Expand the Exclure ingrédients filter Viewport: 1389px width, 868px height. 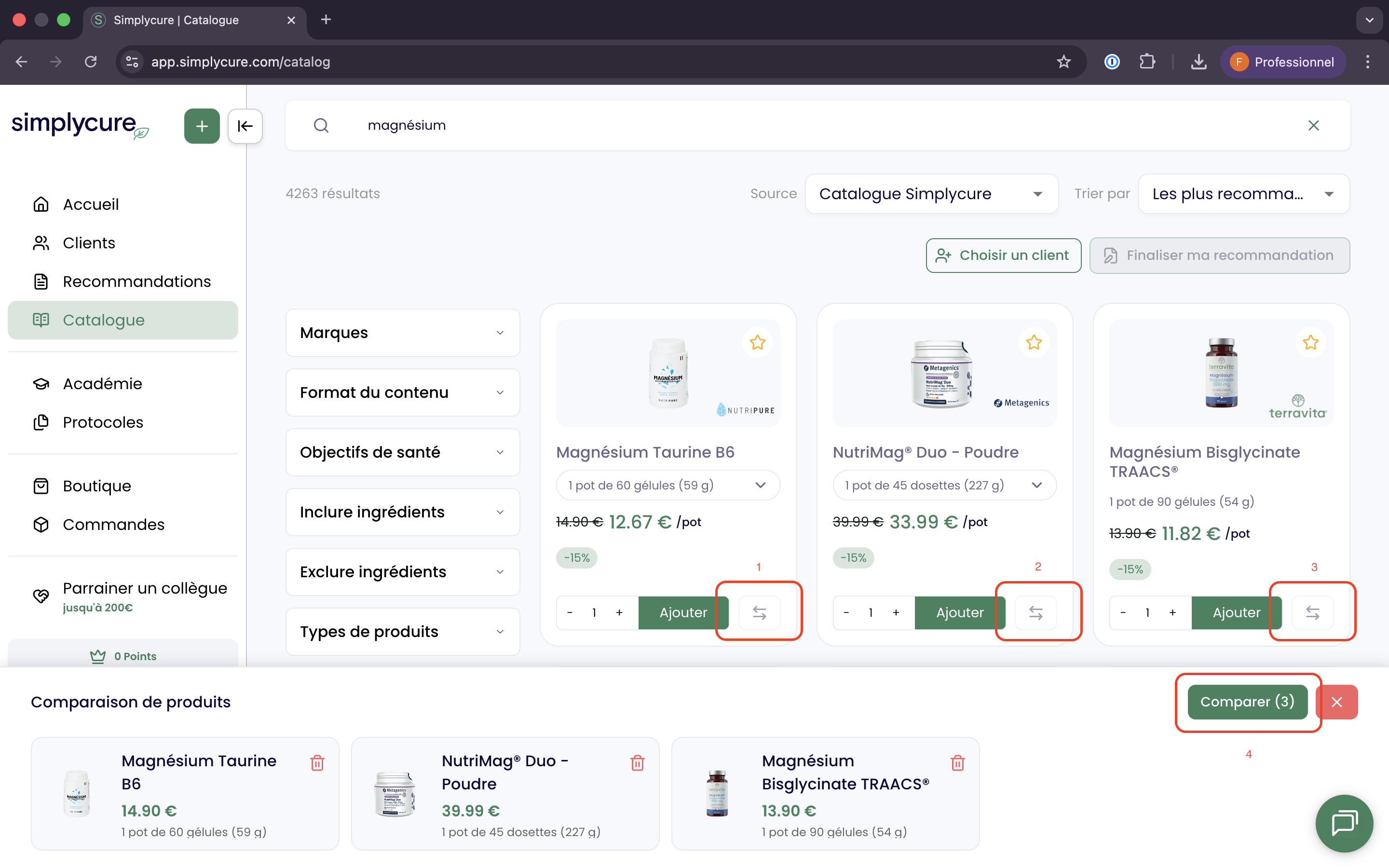tap(403, 572)
